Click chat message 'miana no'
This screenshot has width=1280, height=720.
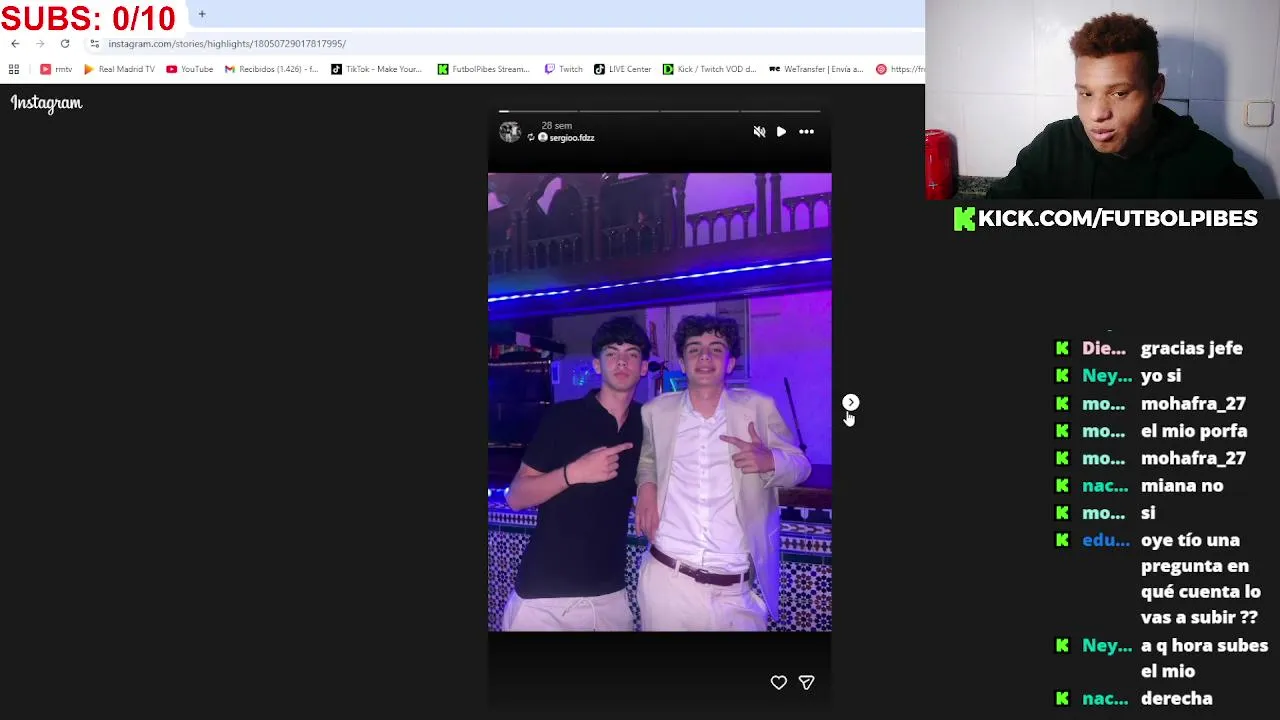point(1182,486)
